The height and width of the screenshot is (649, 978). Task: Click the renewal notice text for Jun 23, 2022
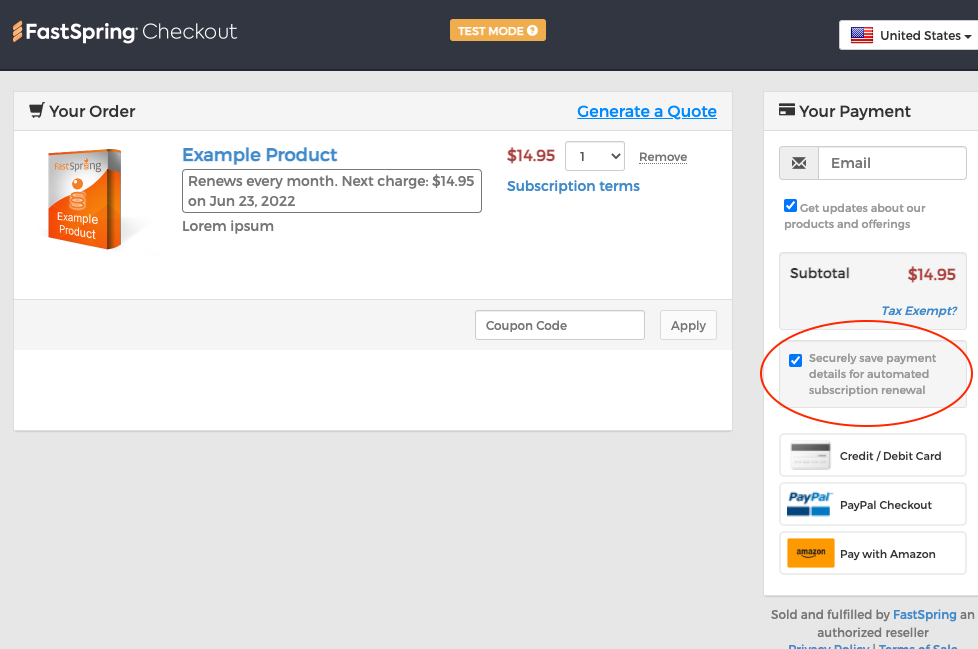331,191
